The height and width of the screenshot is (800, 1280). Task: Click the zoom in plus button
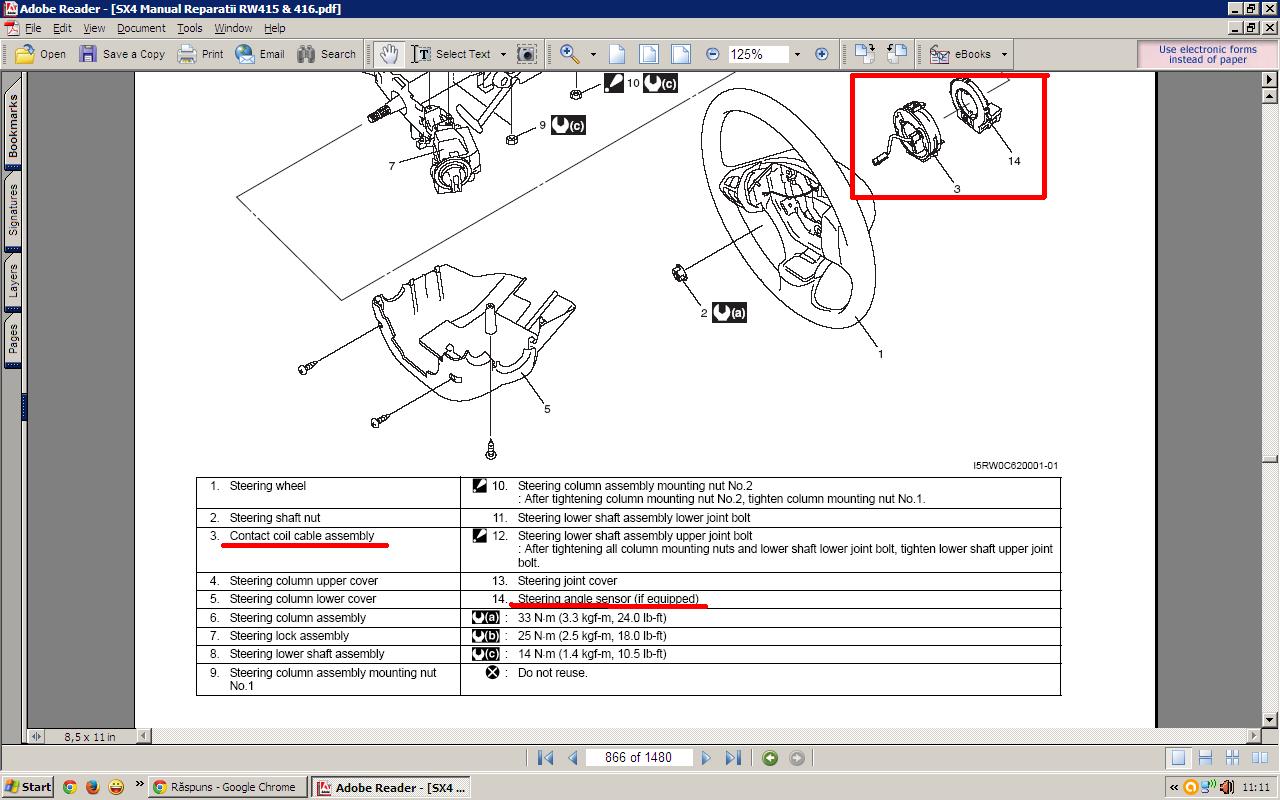tap(822, 54)
